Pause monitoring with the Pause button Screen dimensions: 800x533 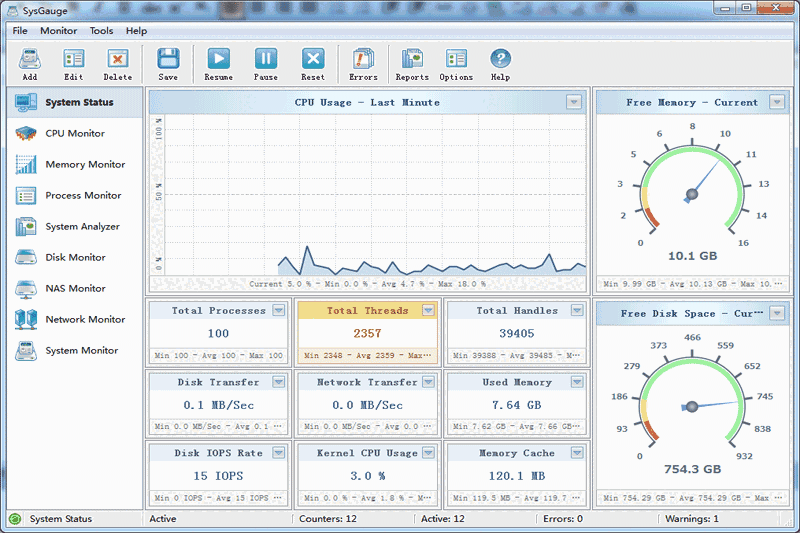[x=266, y=60]
